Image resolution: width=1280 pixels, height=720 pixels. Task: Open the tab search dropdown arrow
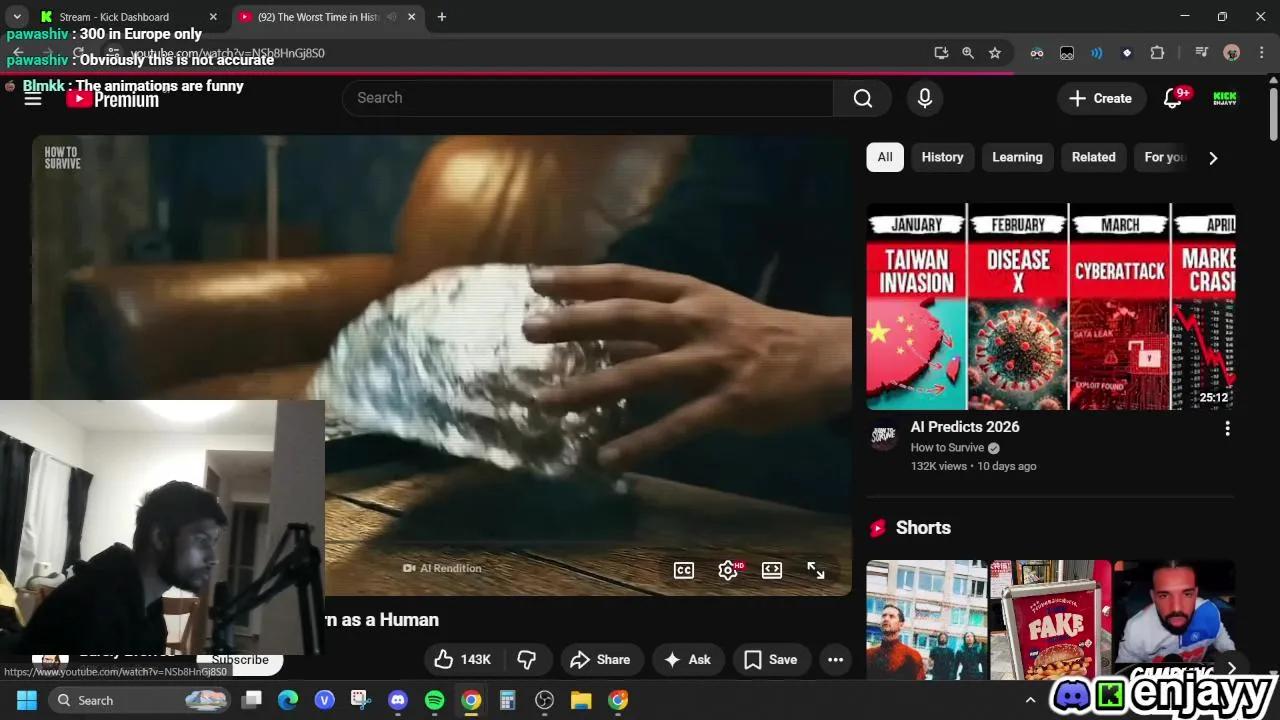17,17
